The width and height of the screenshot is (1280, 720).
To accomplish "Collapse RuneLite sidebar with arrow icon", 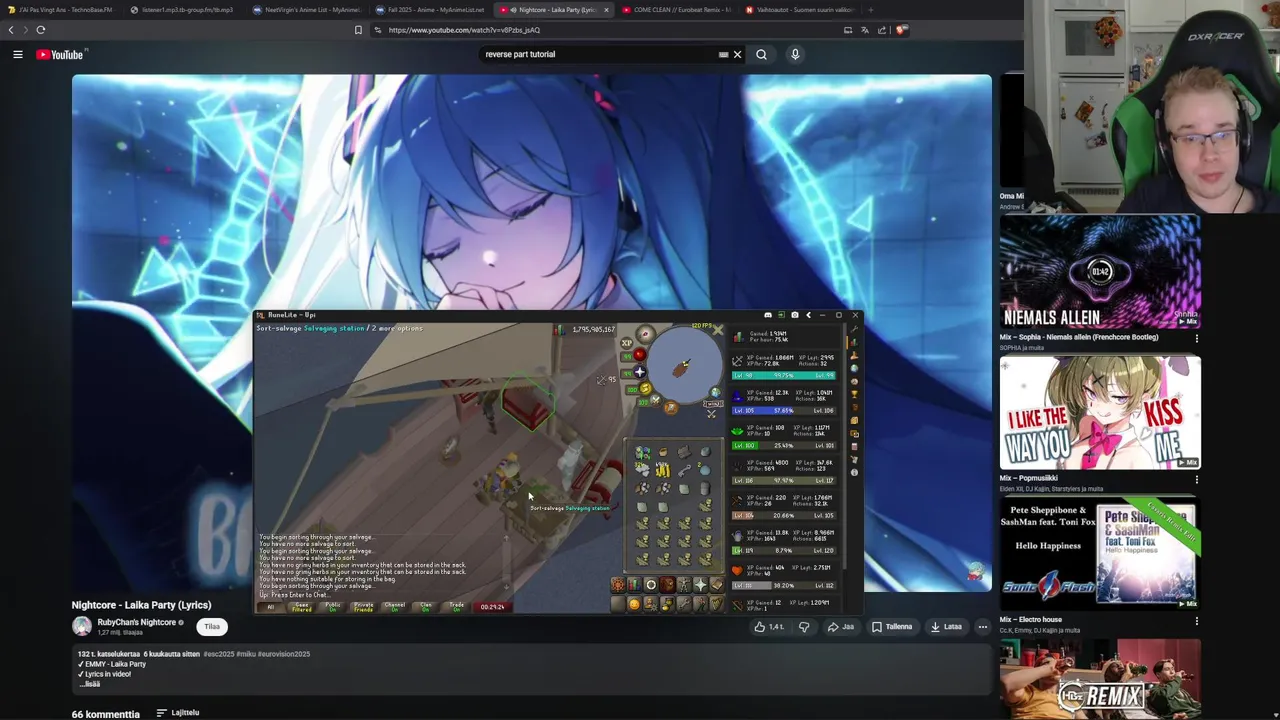I will pyautogui.click(x=809, y=315).
